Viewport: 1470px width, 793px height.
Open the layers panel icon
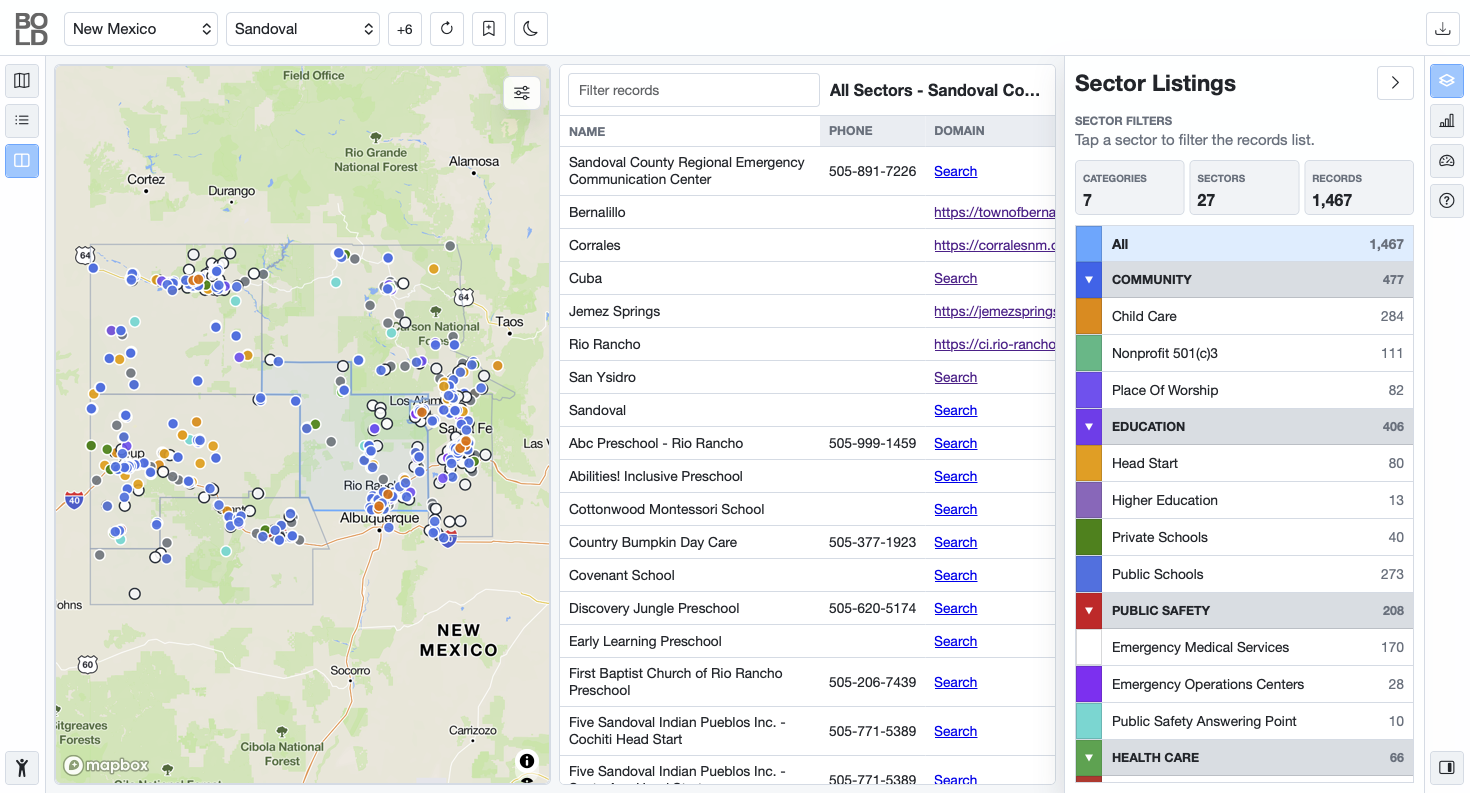[1447, 81]
